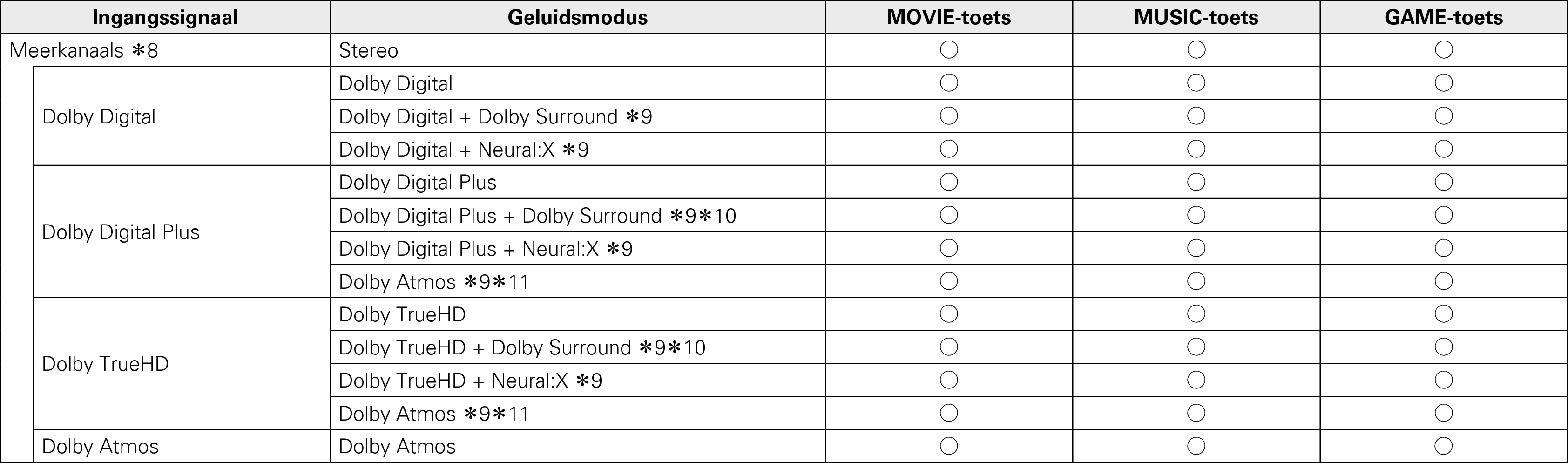1568x463 pixels.
Task: Click GAME-toets circle in the Stereo row
Action: [1443, 50]
